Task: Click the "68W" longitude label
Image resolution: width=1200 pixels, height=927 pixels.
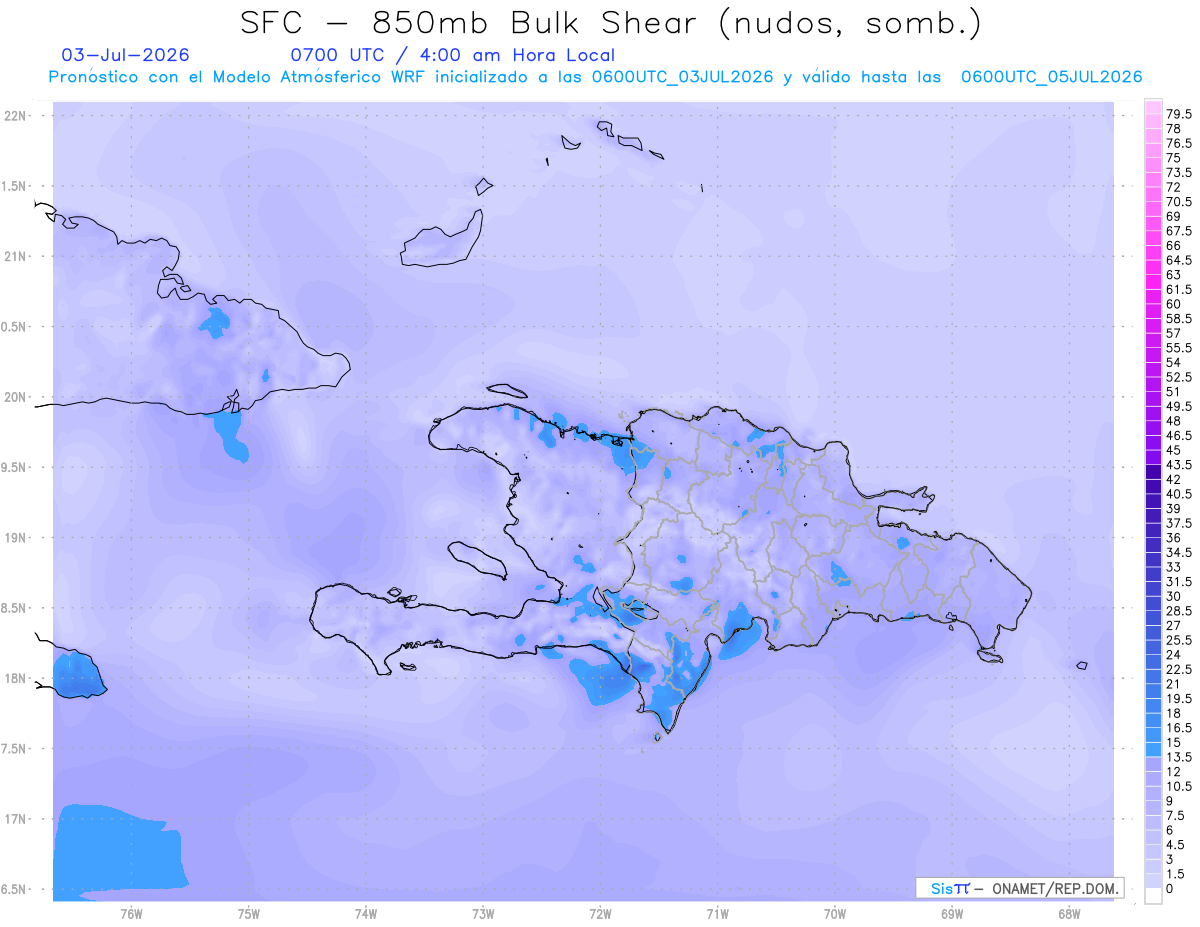Action: pyautogui.click(x=1069, y=914)
